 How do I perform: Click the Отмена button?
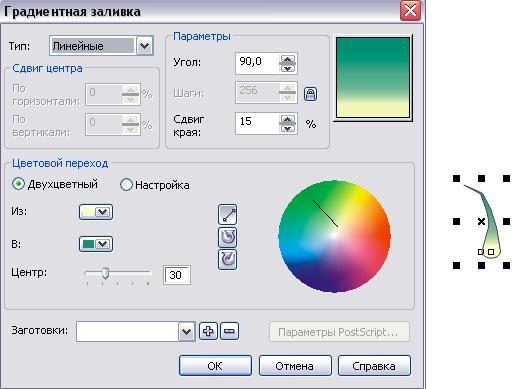pyautogui.click(x=295, y=365)
